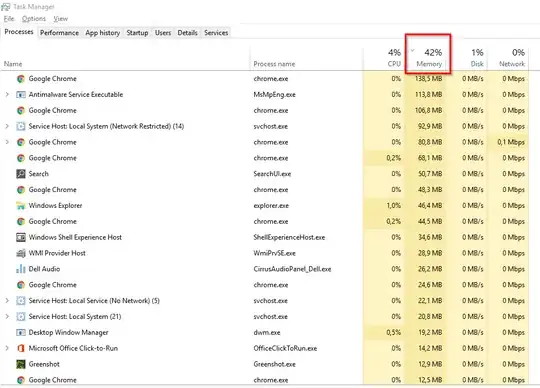Image resolution: width=540 pixels, height=388 pixels.
Task: Click Service Host Local Service (No Network) icon
Action: 21,301
